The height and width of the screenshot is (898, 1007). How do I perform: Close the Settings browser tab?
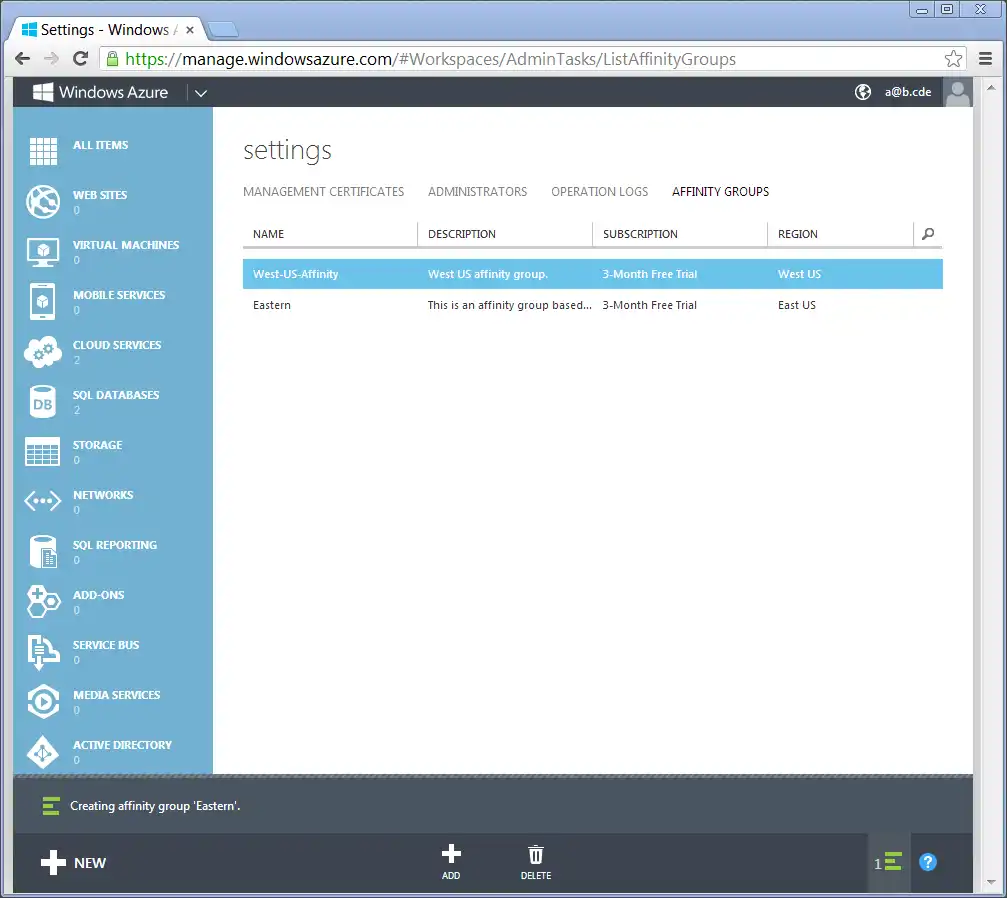(x=189, y=30)
